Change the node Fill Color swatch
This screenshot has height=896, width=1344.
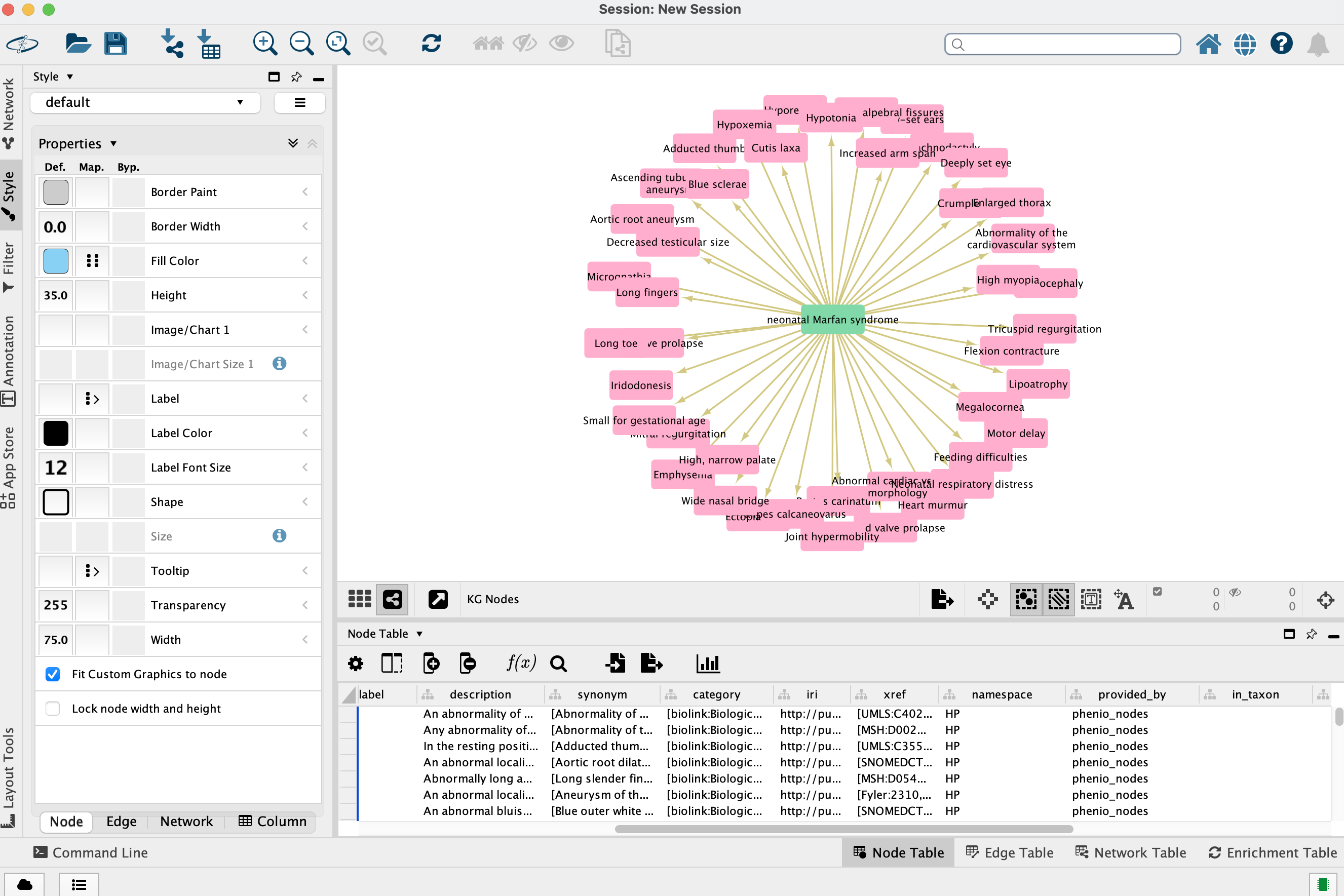[x=55, y=260]
